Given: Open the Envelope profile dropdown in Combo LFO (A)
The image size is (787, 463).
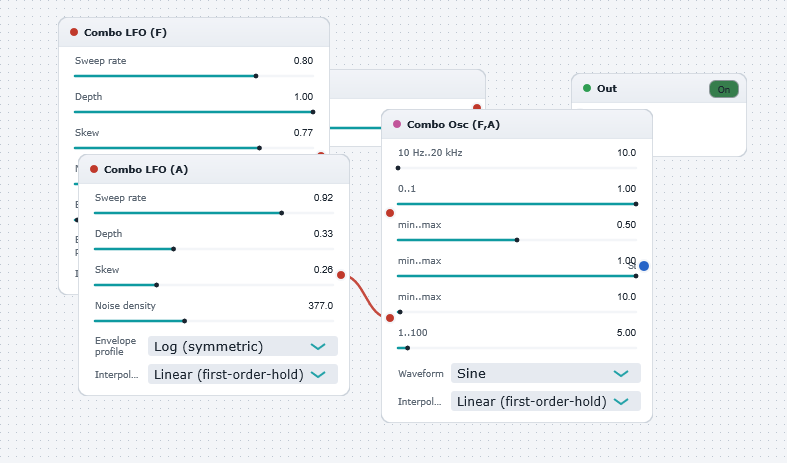Looking at the screenshot, I should (242, 346).
